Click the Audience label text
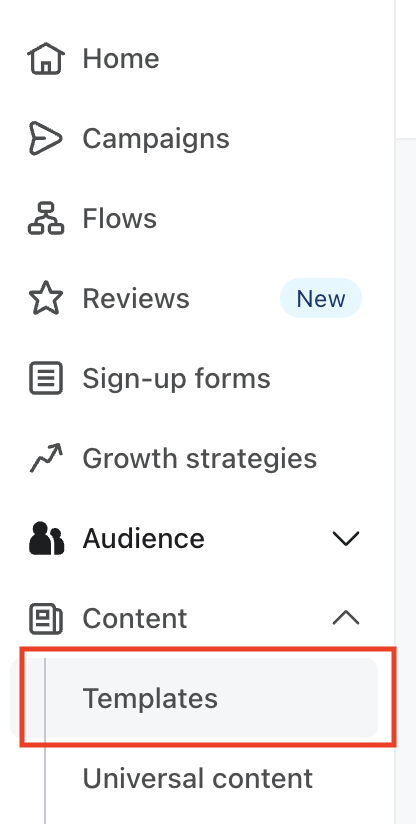Image resolution: width=416 pixels, height=824 pixels. coord(143,538)
